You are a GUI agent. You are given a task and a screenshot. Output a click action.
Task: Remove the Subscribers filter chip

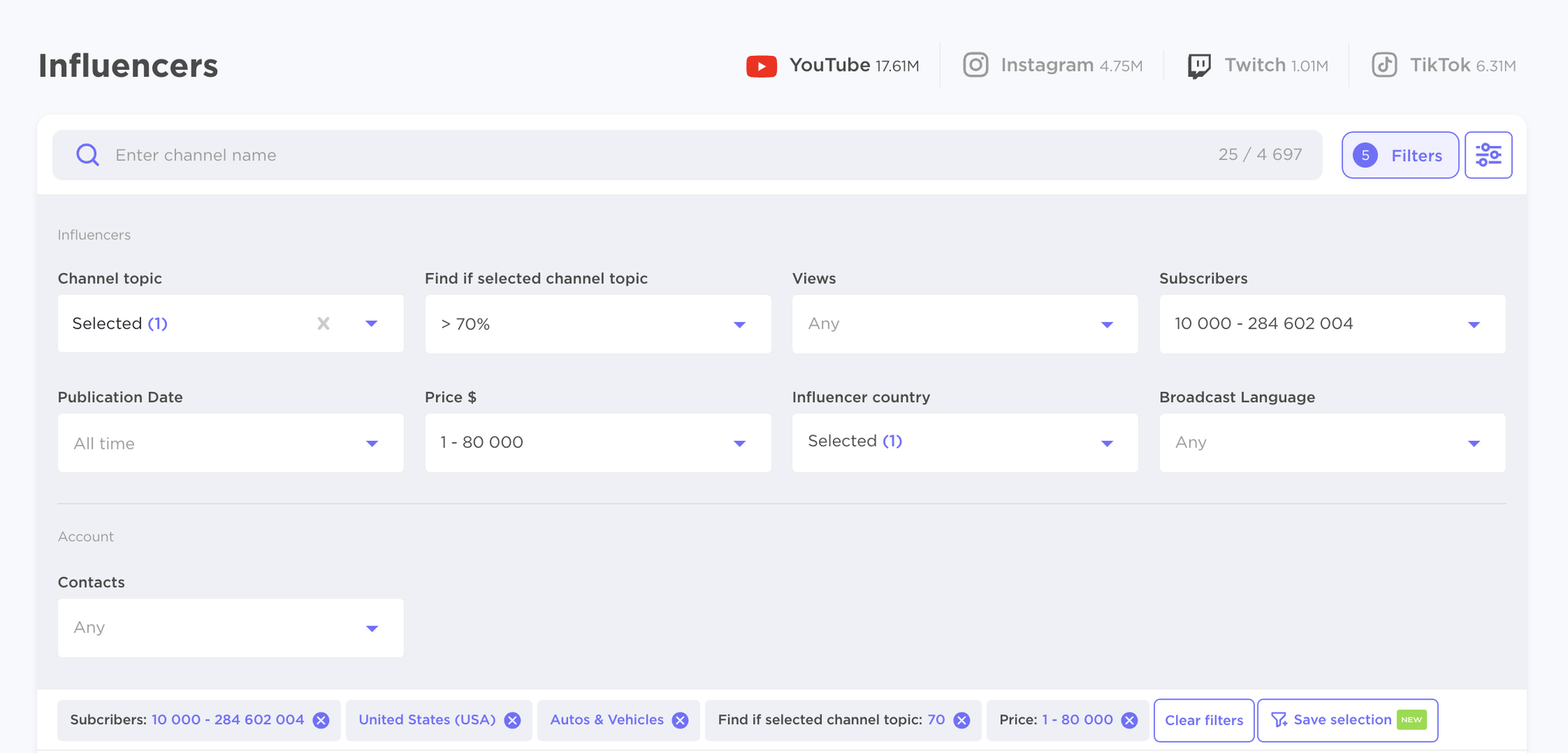(x=321, y=720)
